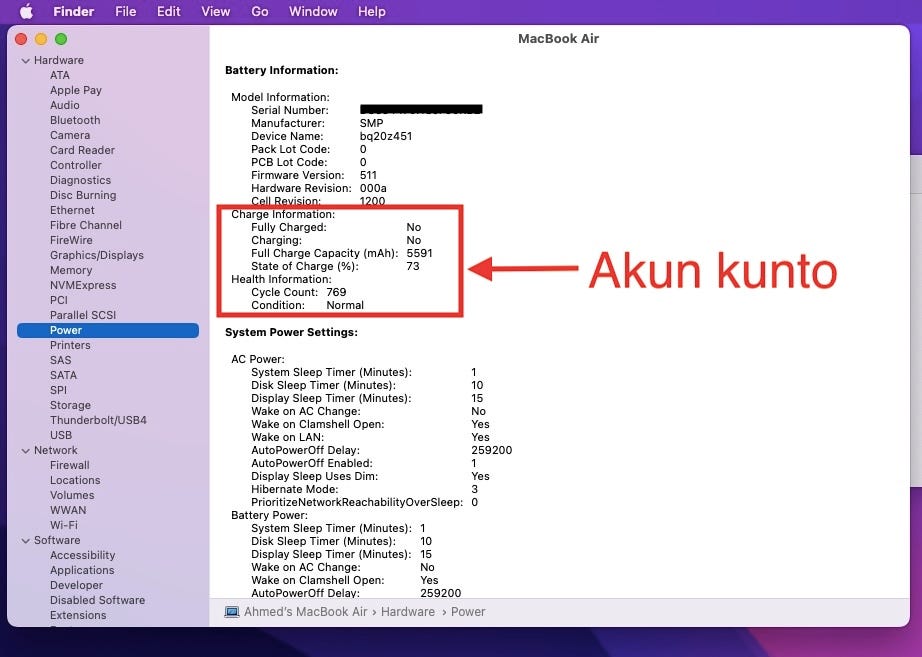The width and height of the screenshot is (922, 657).
Task: Select SATA in the sidebar
Action: [64, 375]
